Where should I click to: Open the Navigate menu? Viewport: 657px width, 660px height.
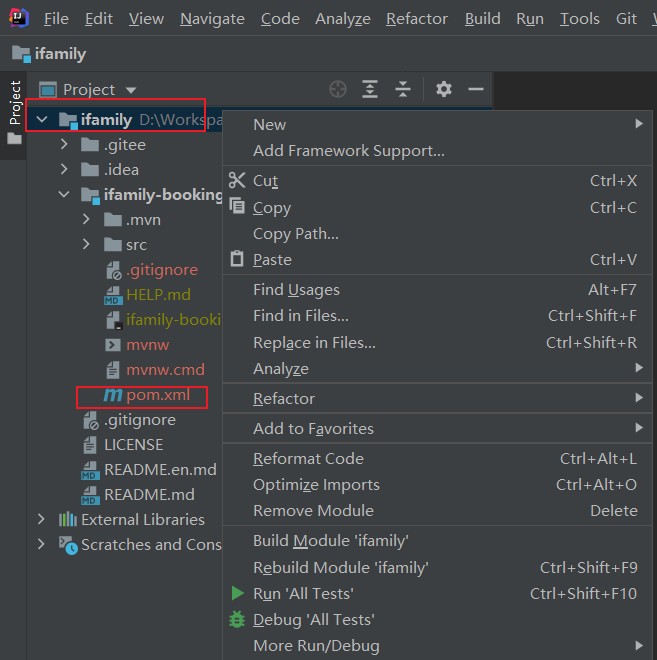click(x=212, y=19)
